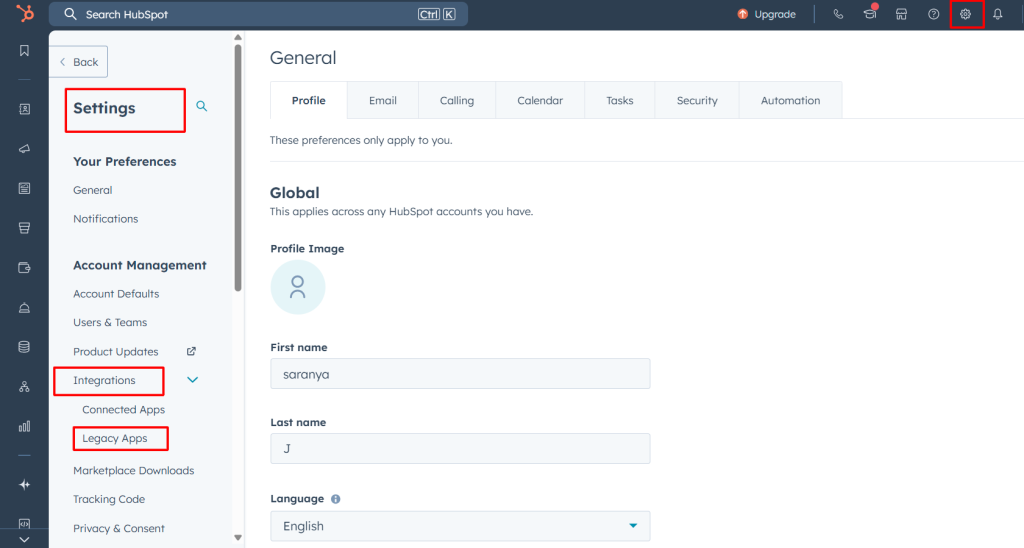
Task: Collapse the Integrations chevron
Action: (x=193, y=380)
